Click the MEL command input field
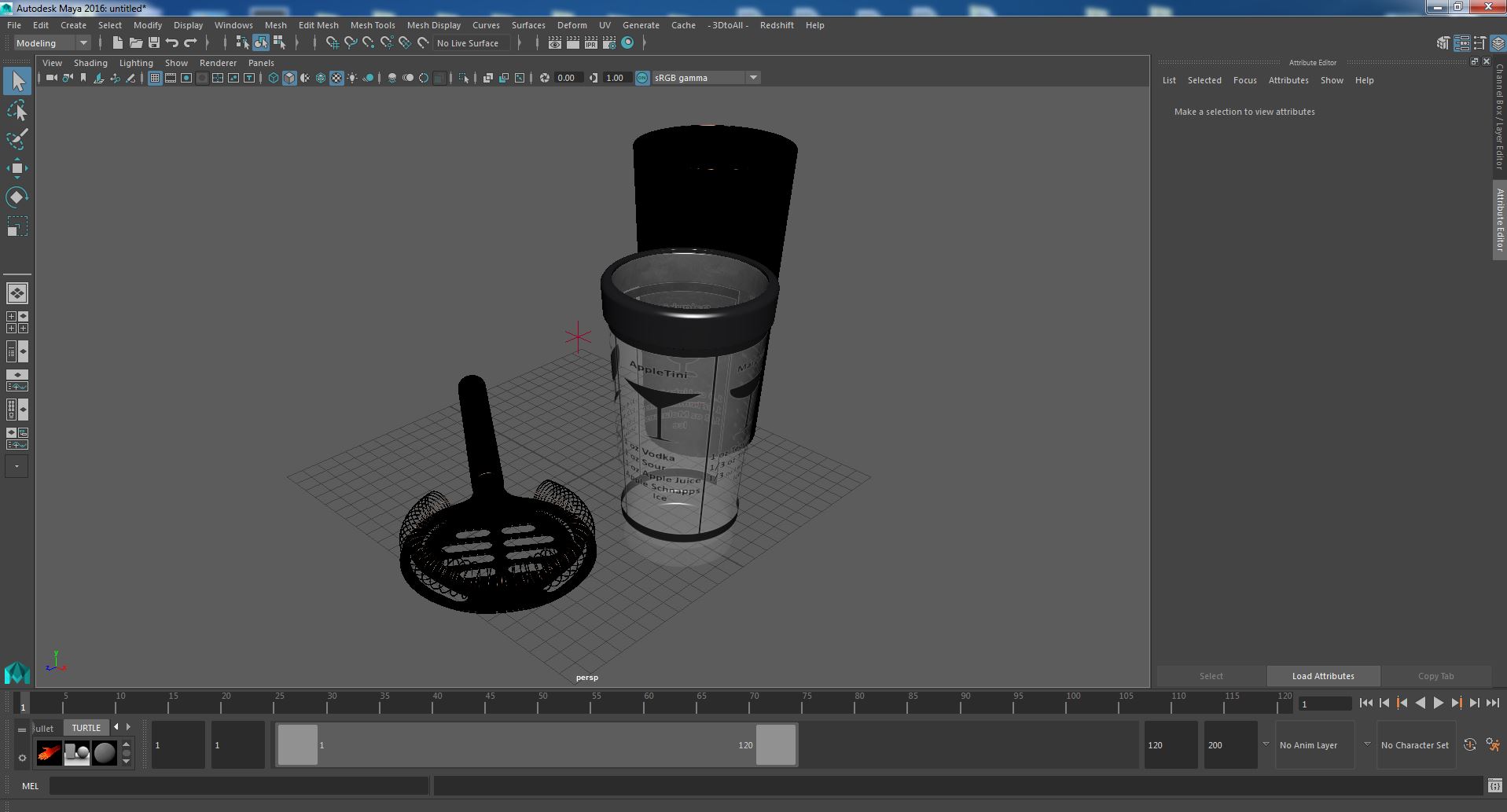This screenshot has width=1507, height=812. 239,785
